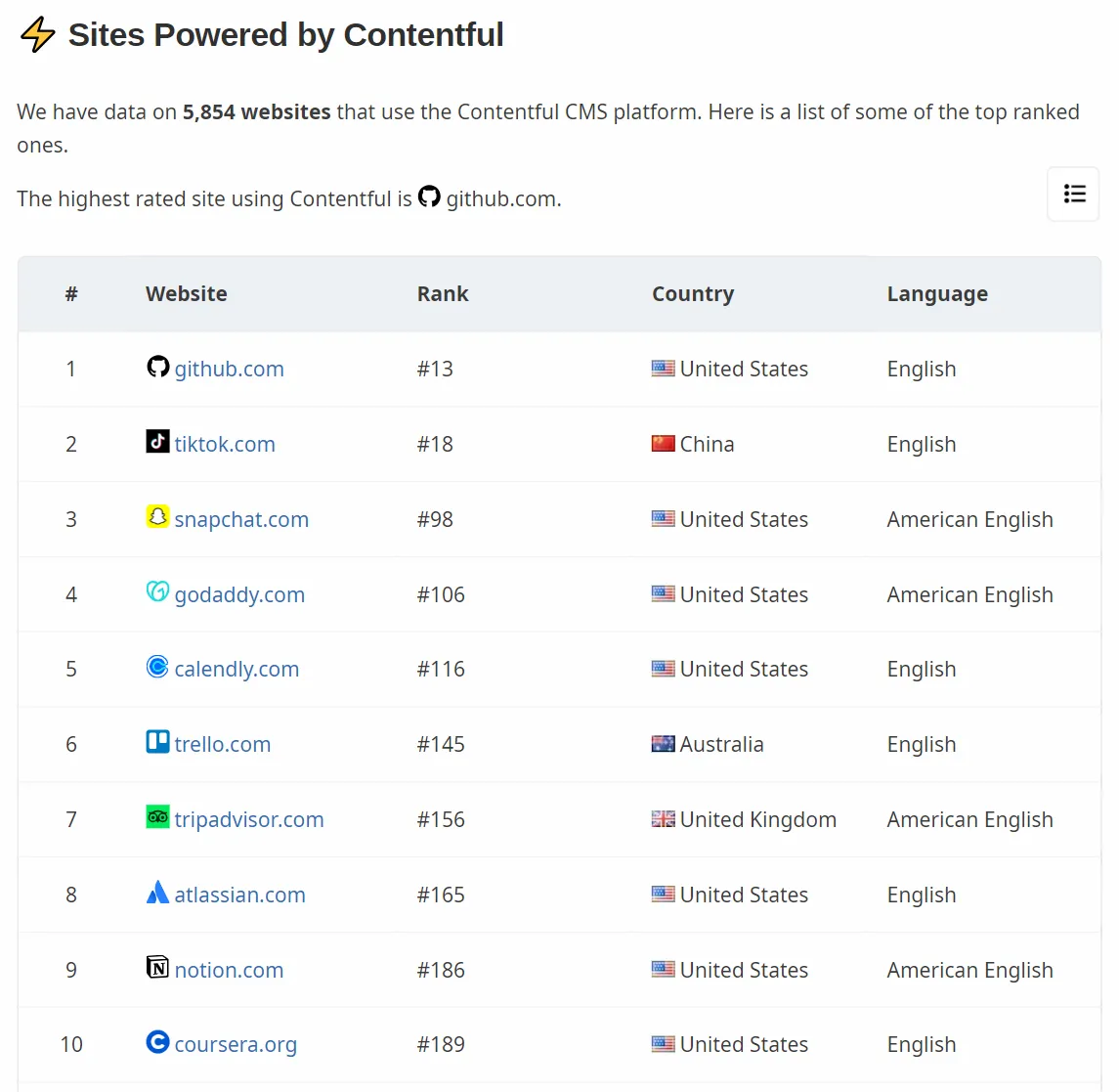Viewport: 1119px width, 1092px height.
Task: Click the Tripadvisor owl favicon
Action: click(157, 816)
